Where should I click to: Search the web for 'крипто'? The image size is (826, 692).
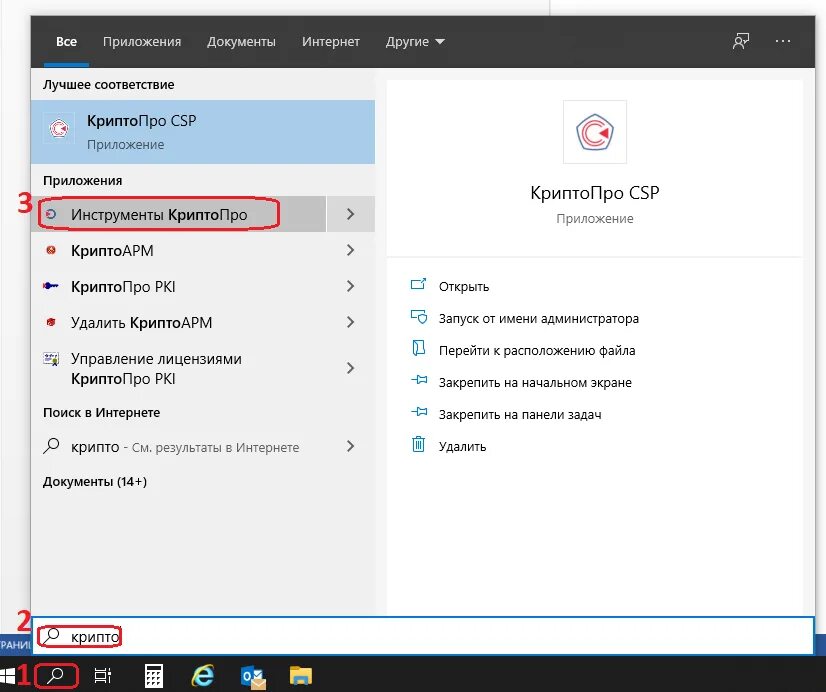pyautogui.click(x=179, y=447)
